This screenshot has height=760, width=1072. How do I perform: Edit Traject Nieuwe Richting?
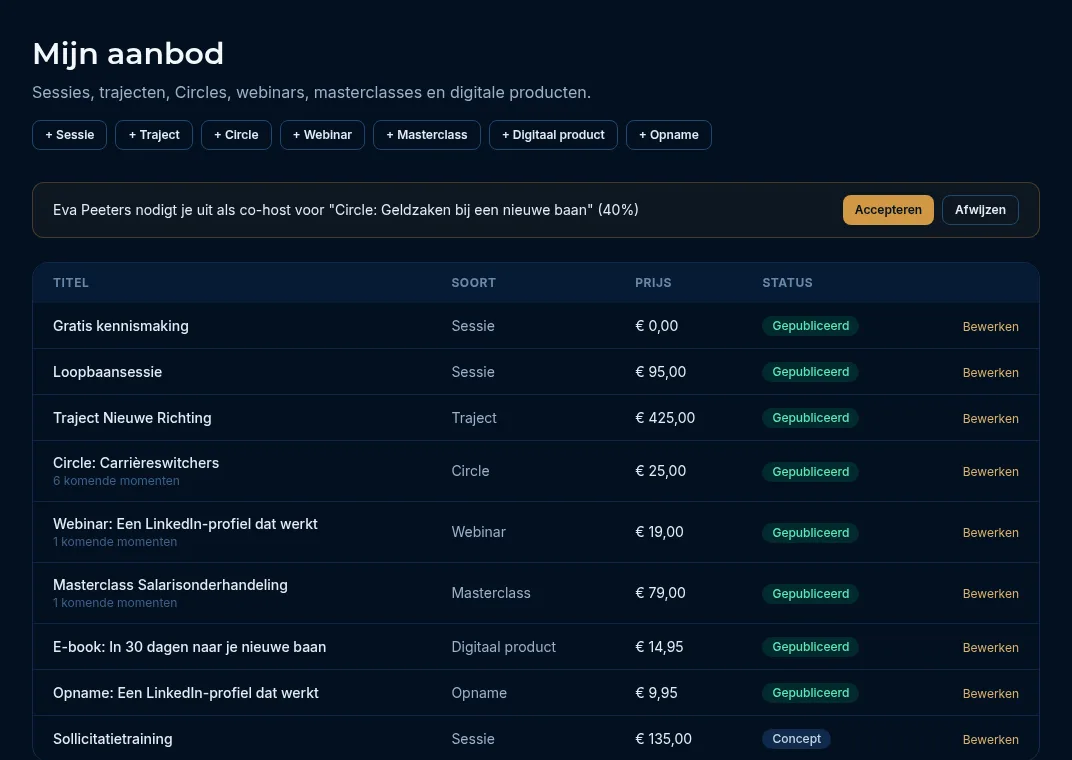click(991, 418)
